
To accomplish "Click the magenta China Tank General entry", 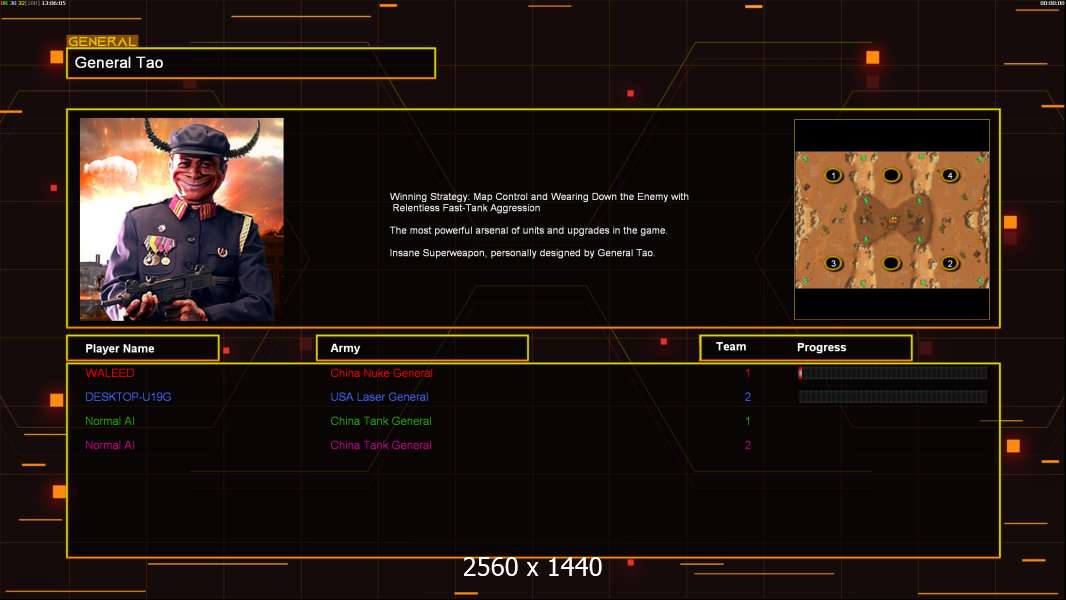I will (x=381, y=445).
